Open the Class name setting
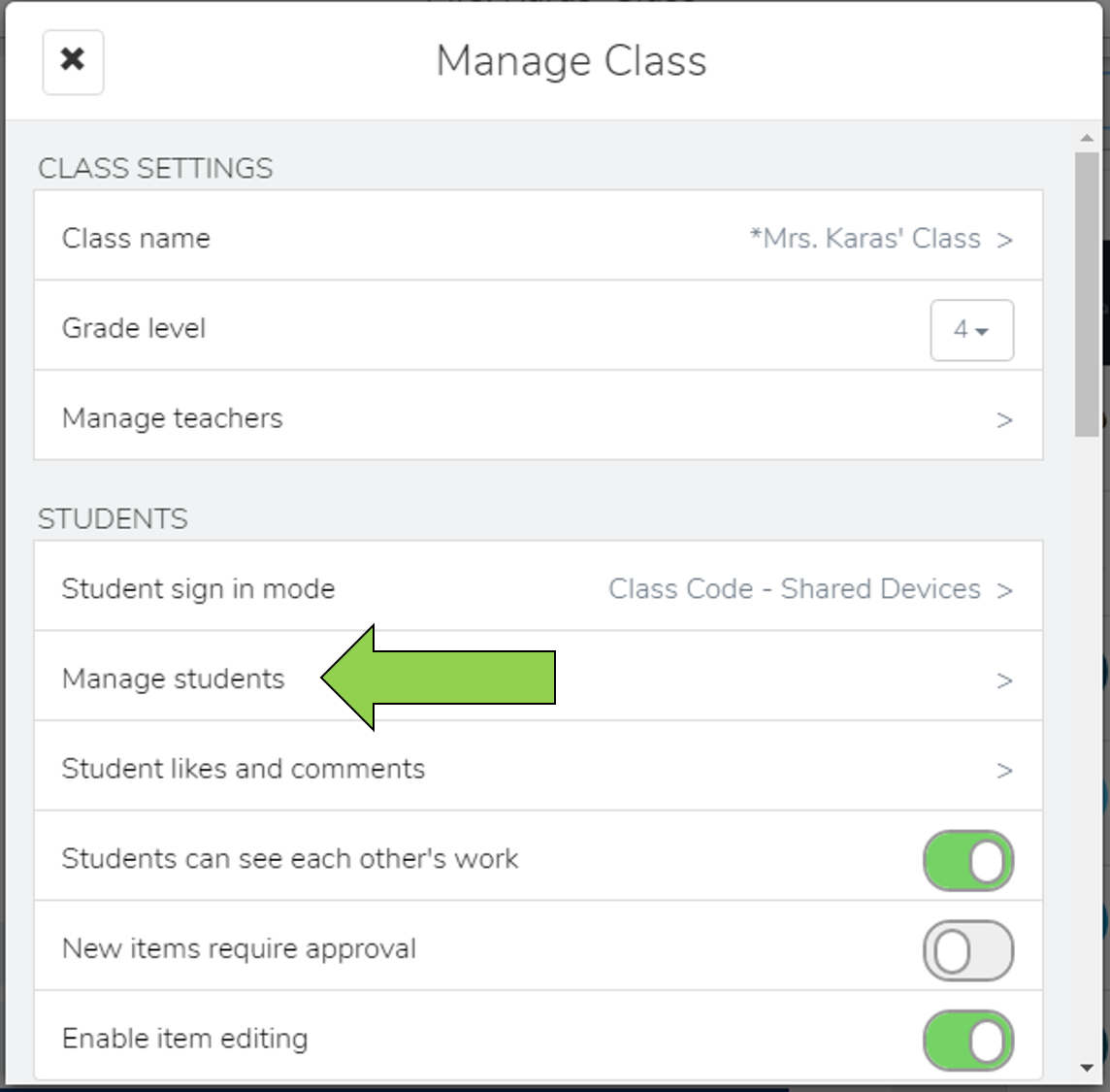 point(538,236)
